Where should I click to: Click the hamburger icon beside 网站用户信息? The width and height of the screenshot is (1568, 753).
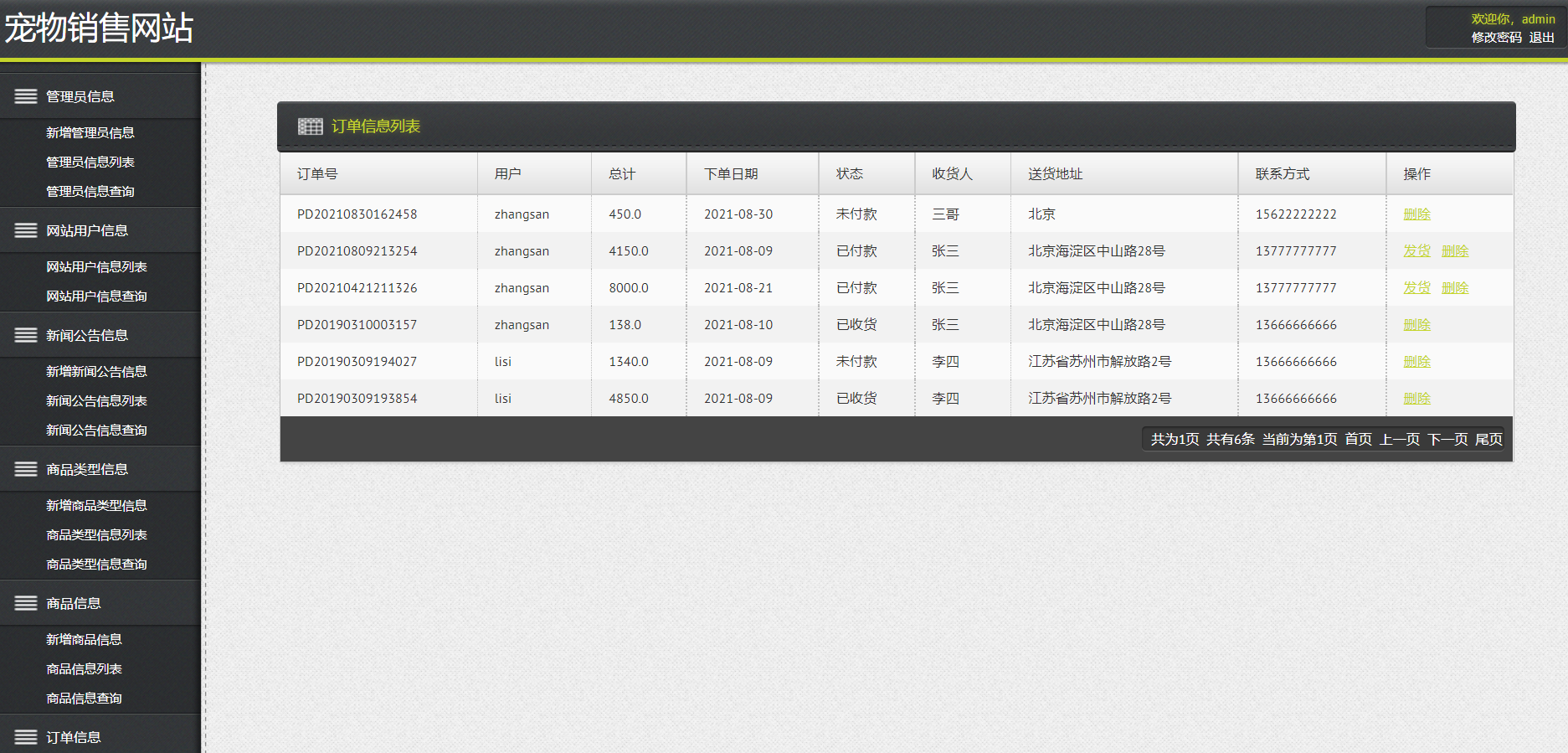click(26, 230)
